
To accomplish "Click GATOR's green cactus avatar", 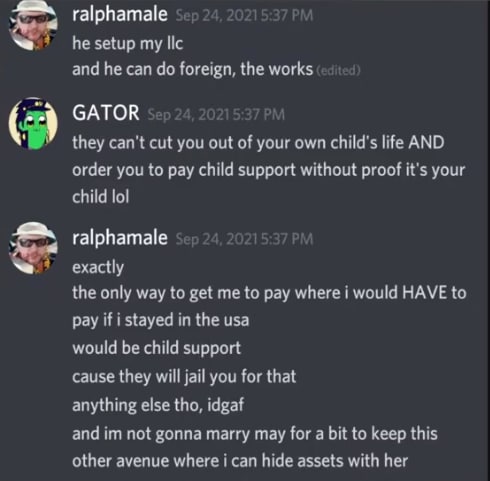I will [33, 123].
